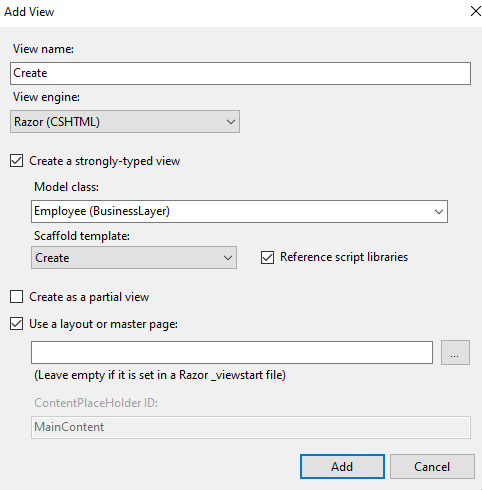482x490 pixels.
Task: Close the Add View dialog
Action: click(x=475, y=11)
